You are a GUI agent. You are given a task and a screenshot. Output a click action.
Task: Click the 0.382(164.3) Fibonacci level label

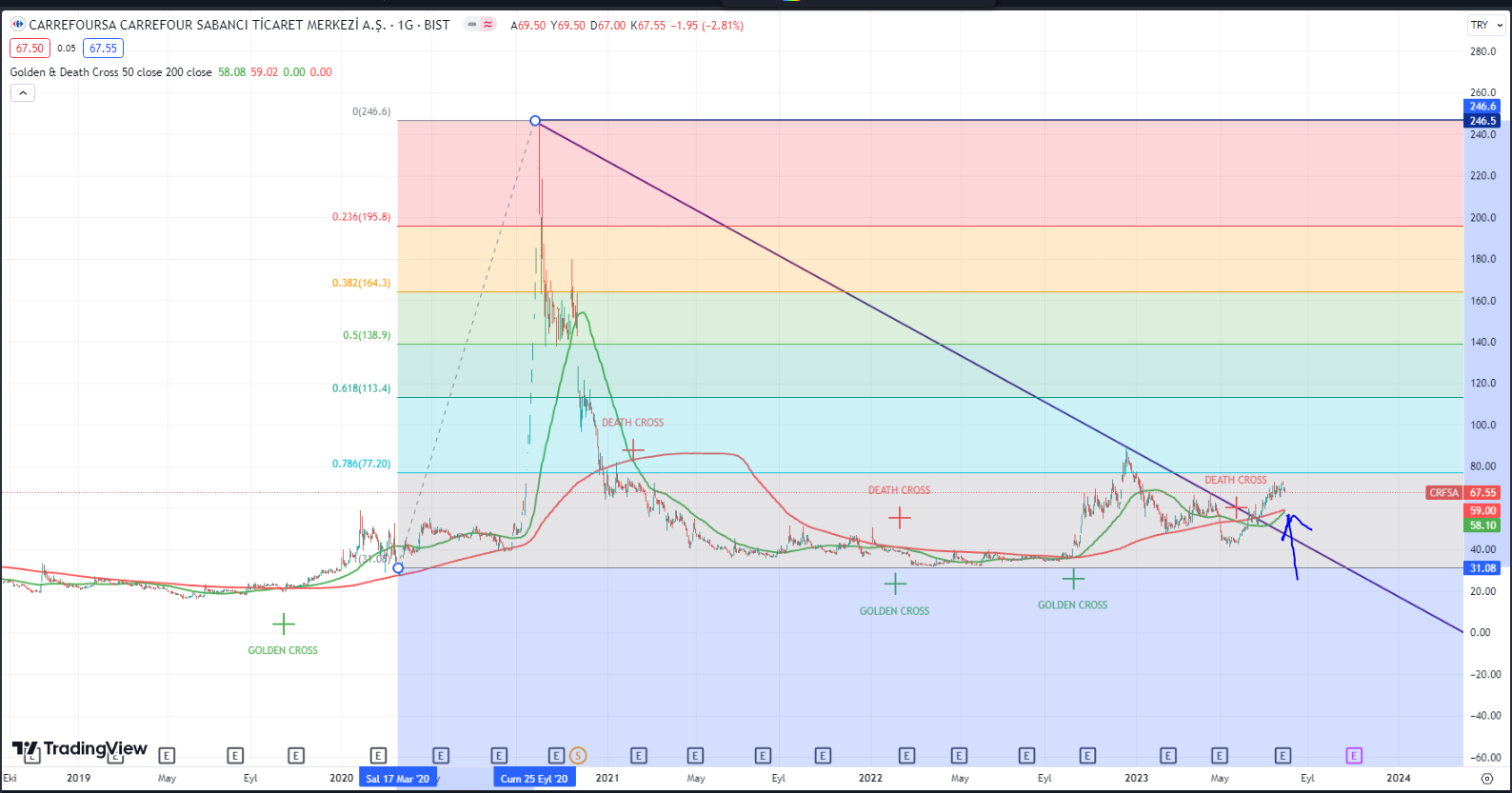(361, 284)
